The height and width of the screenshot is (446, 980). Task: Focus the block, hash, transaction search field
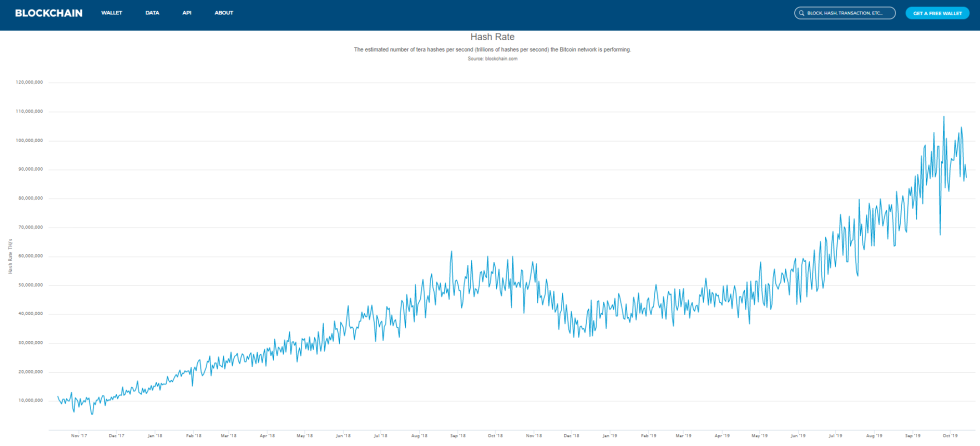(x=848, y=13)
